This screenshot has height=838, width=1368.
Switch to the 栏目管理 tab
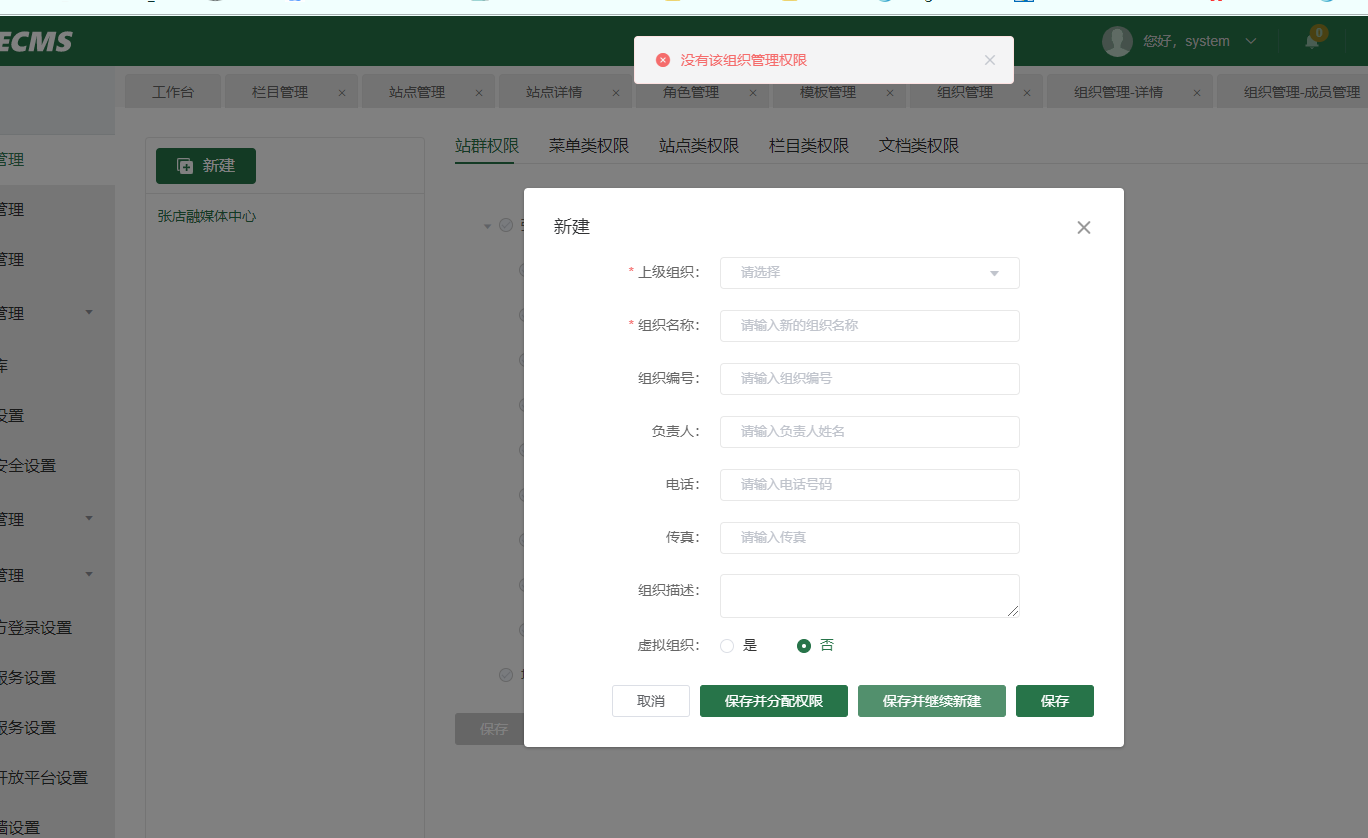280,92
